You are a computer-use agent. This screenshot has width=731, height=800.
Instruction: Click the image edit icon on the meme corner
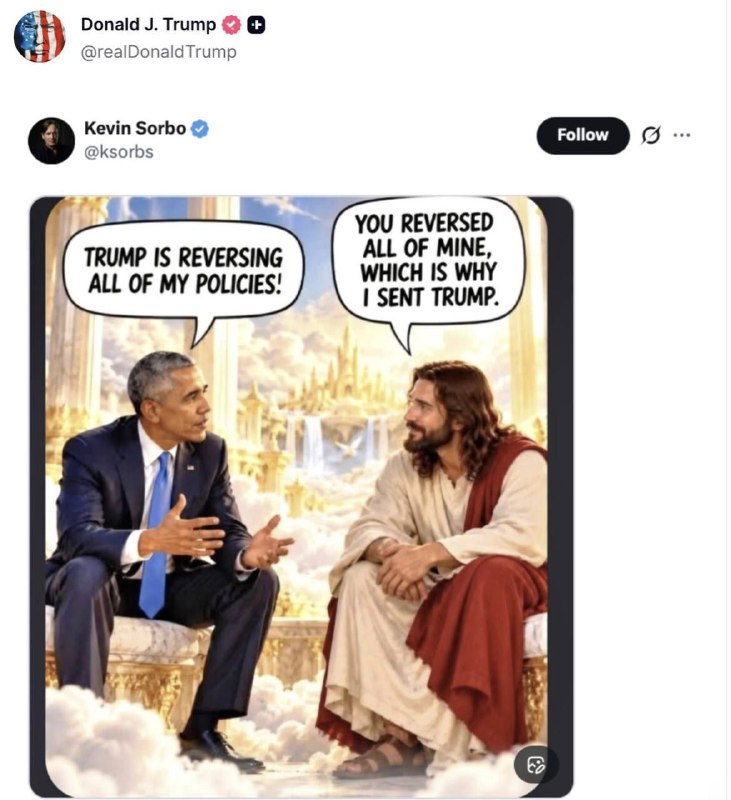click(536, 765)
